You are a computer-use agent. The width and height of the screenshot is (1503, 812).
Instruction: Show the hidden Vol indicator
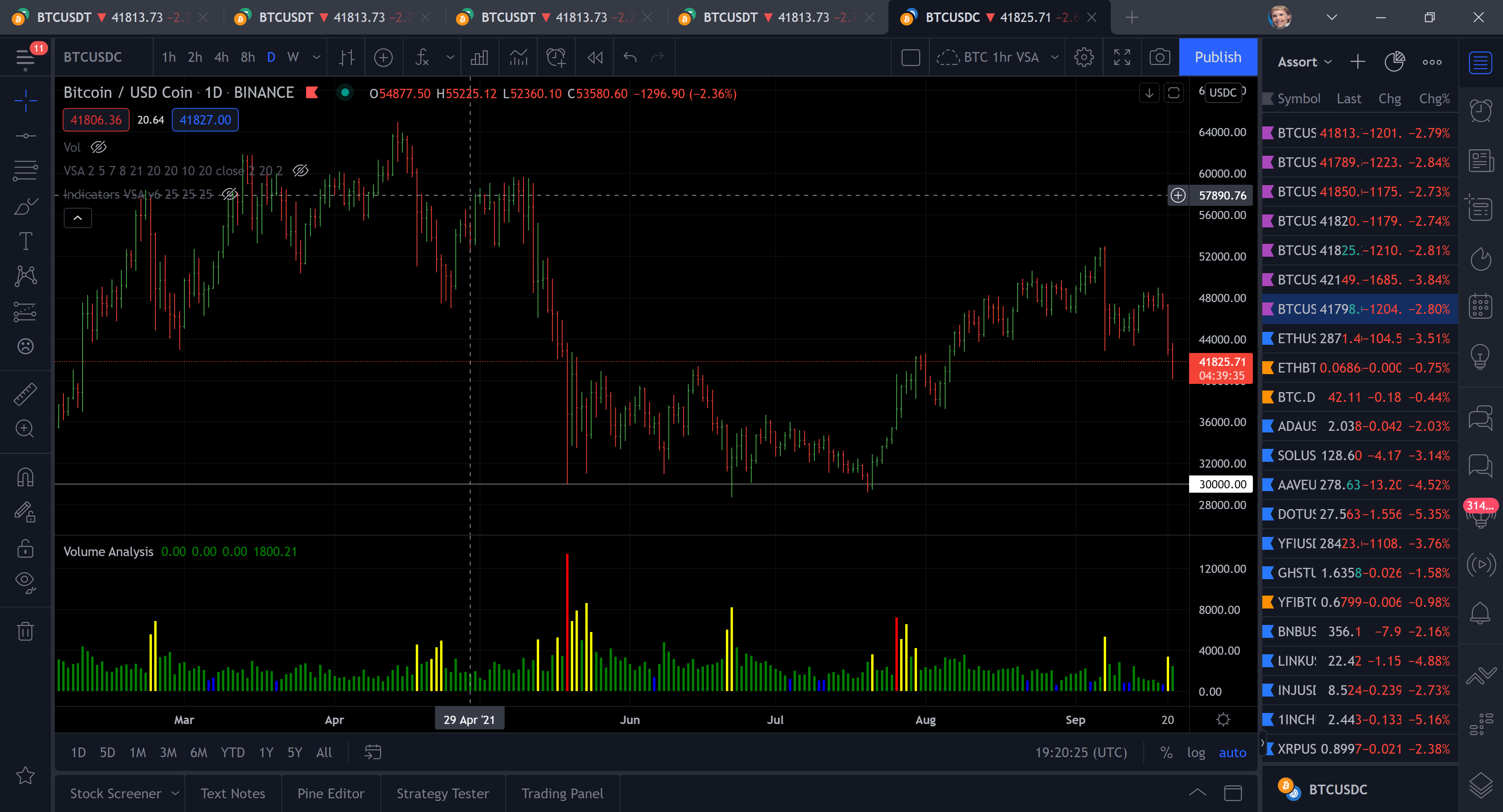(x=99, y=147)
